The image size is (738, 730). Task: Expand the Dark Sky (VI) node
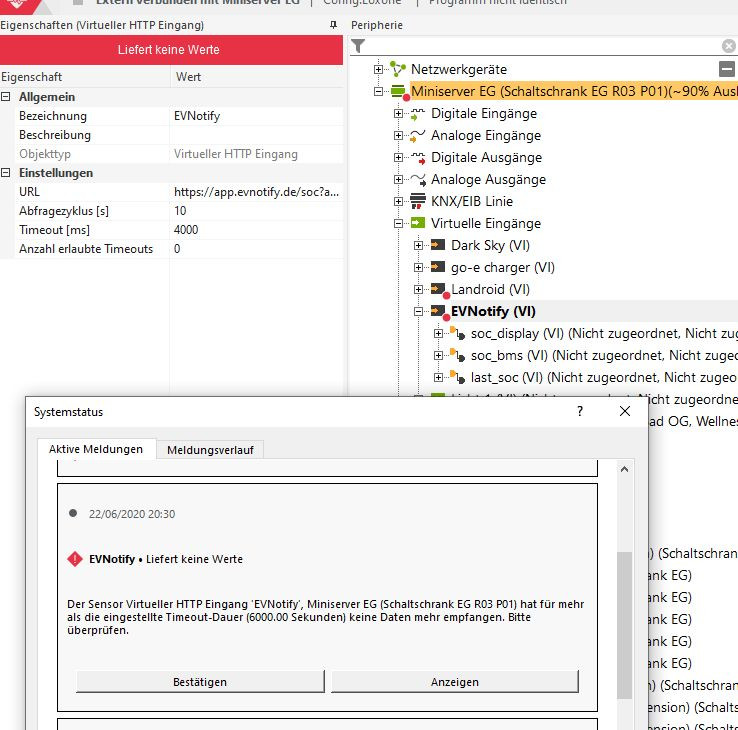pos(418,245)
